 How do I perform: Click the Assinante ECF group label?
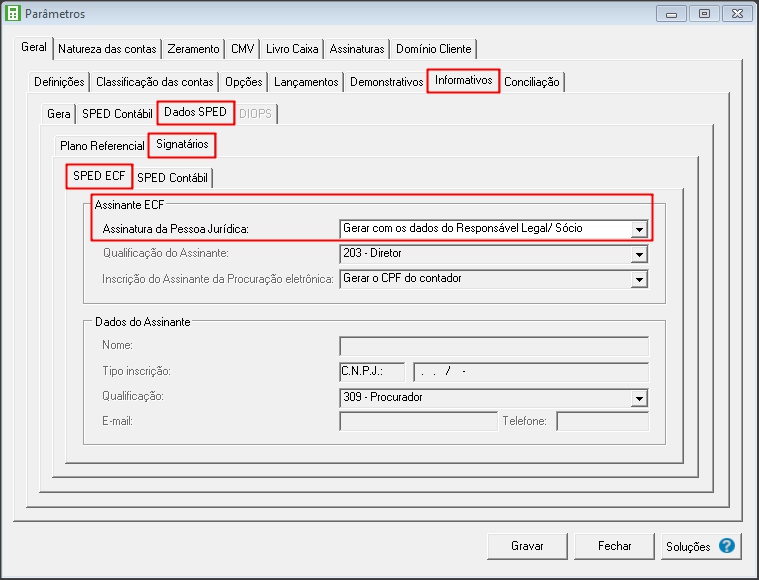click(x=129, y=205)
